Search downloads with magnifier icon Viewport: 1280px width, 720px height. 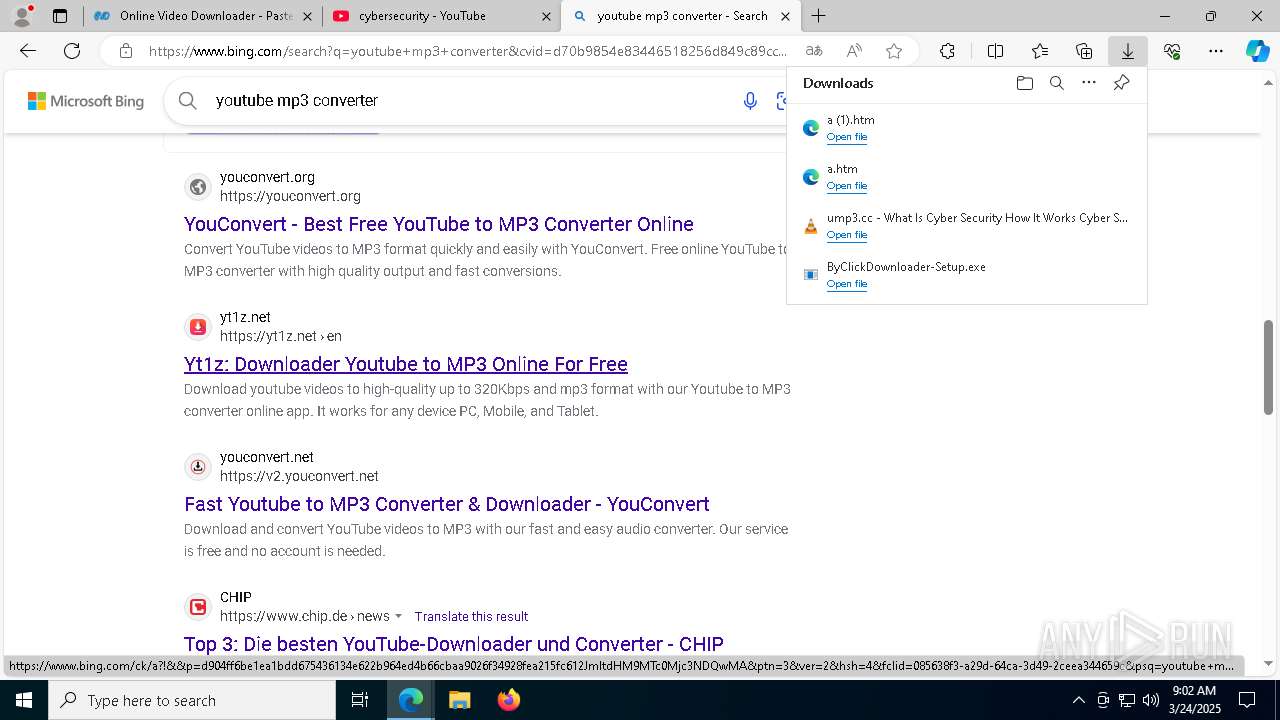(x=1056, y=83)
